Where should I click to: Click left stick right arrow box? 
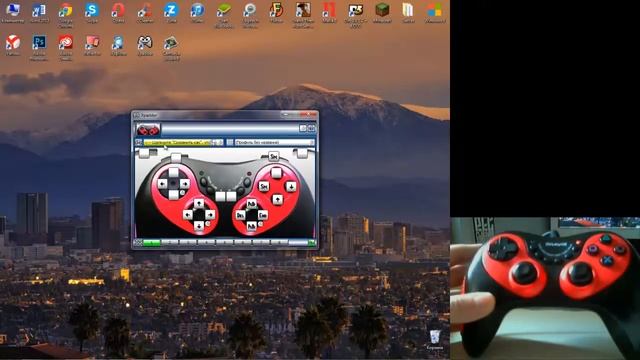[210, 215]
